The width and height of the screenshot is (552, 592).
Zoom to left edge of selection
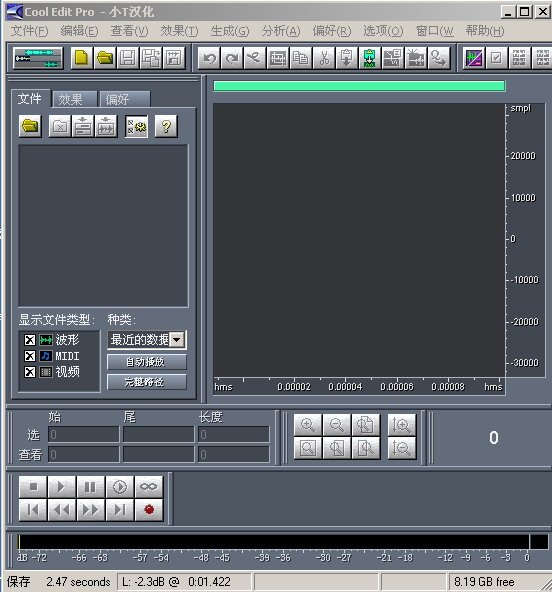(x=337, y=448)
